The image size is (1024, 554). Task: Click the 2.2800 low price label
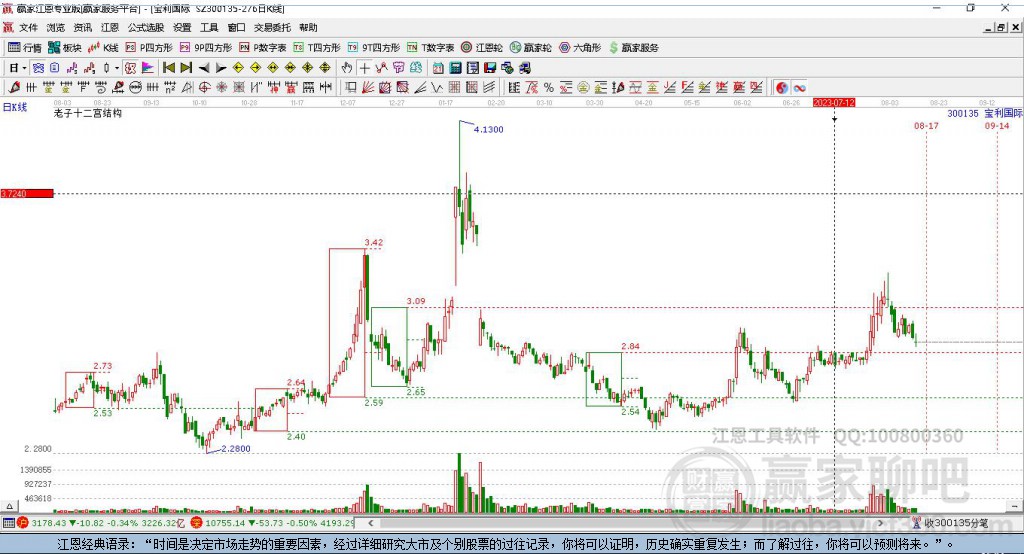coord(236,448)
